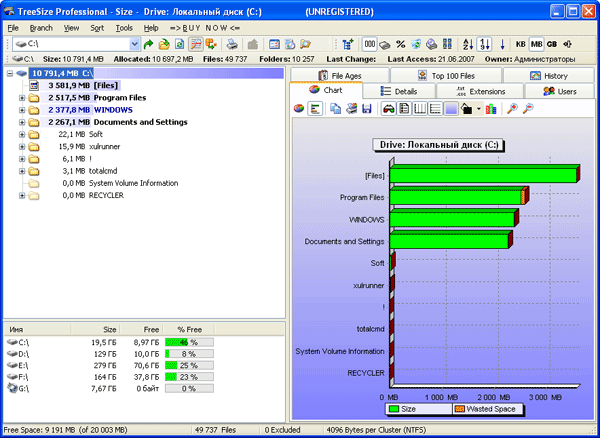Click the main toolbar printer icon

[x=232, y=44]
